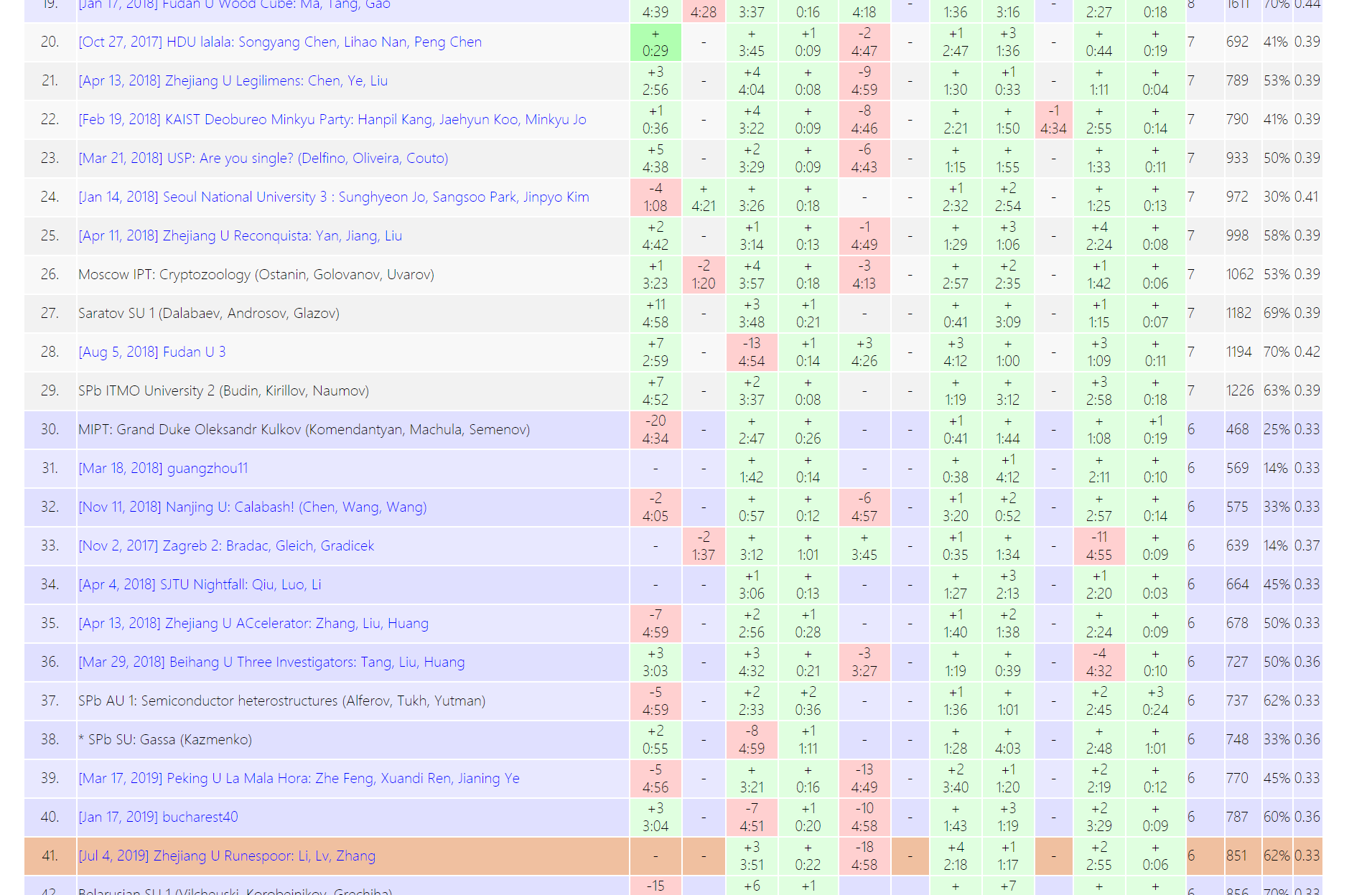Open Nanjing U: Calabash! link

(x=252, y=507)
